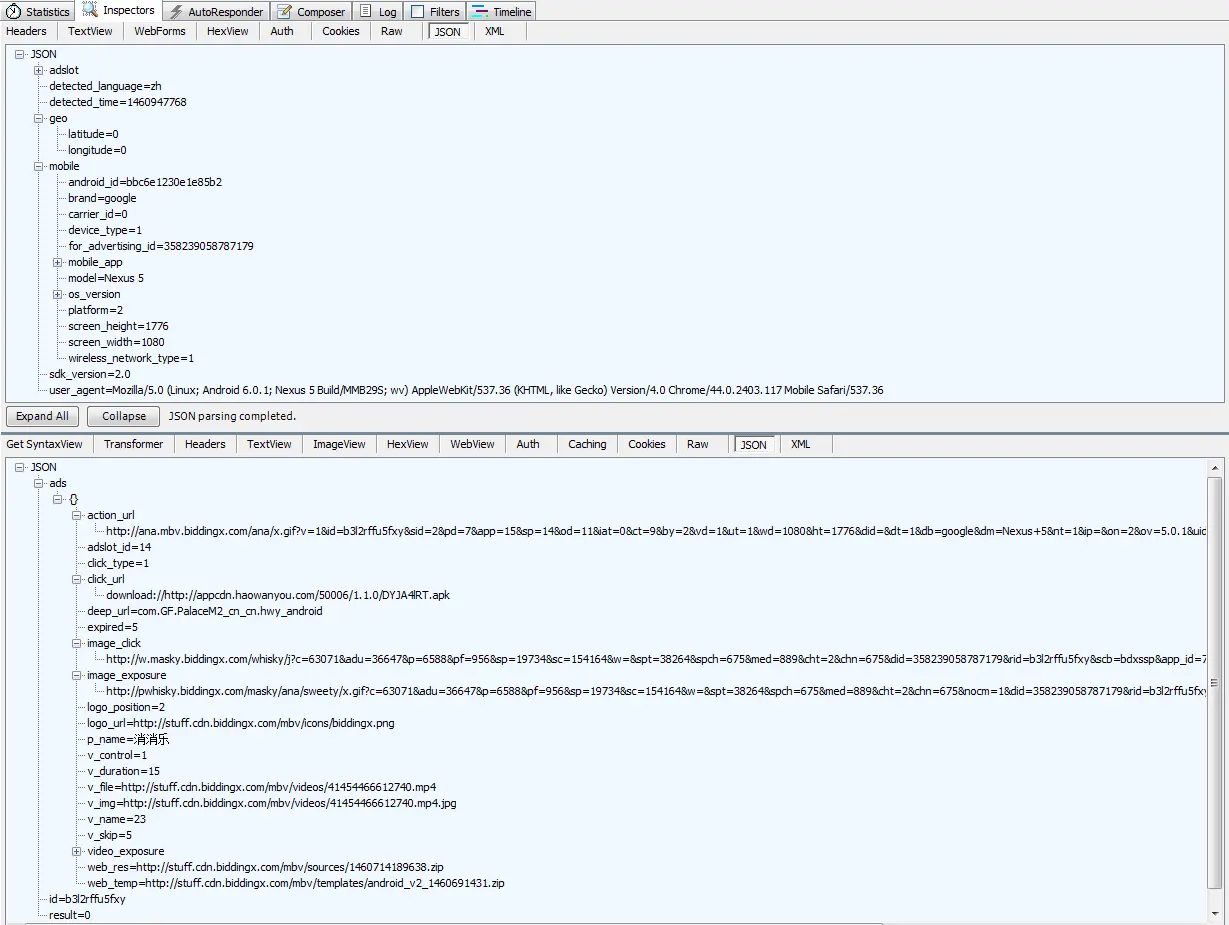Collapse the click_url node

coord(77,579)
